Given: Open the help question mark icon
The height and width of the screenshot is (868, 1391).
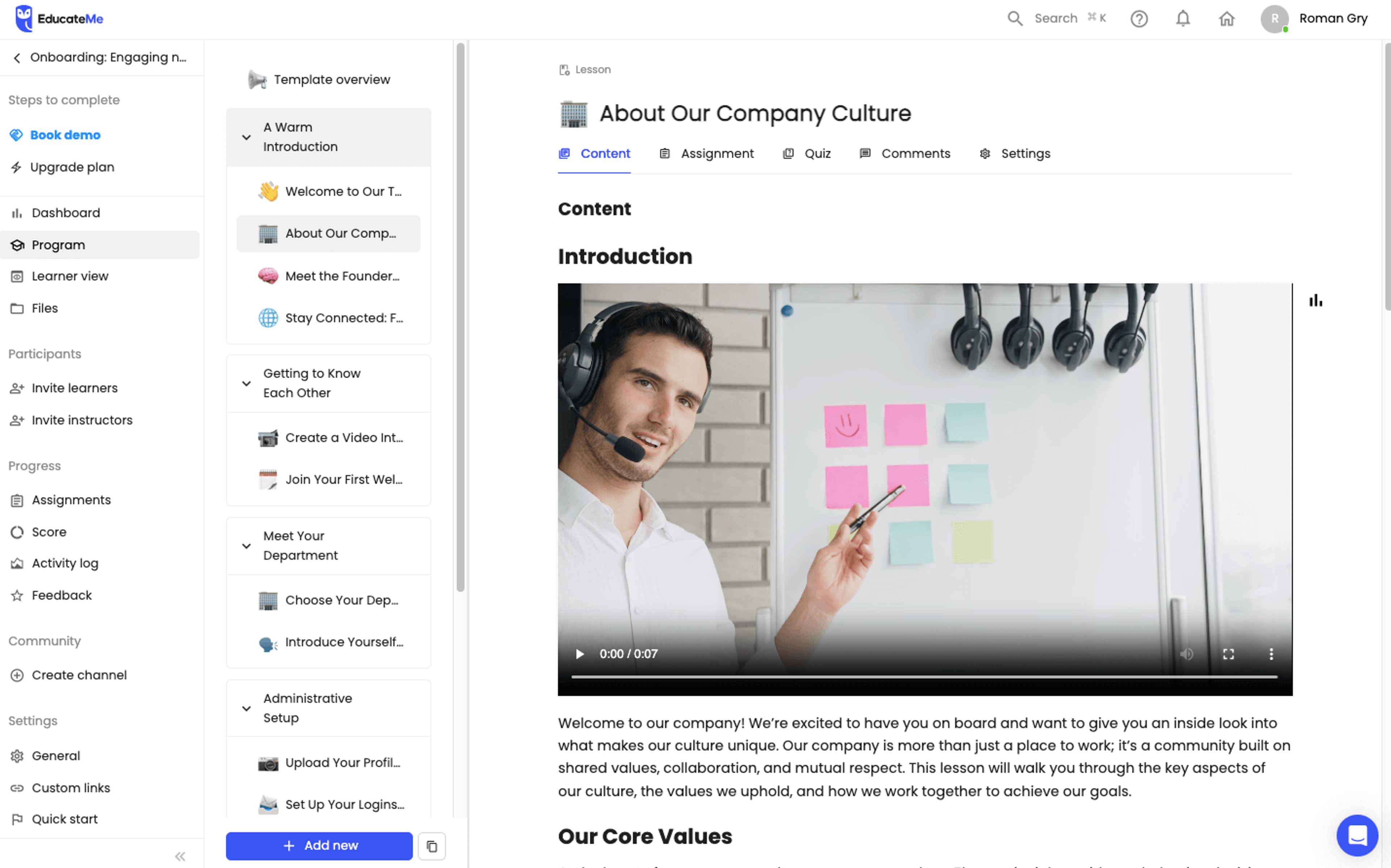Looking at the screenshot, I should pos(1139,18).
